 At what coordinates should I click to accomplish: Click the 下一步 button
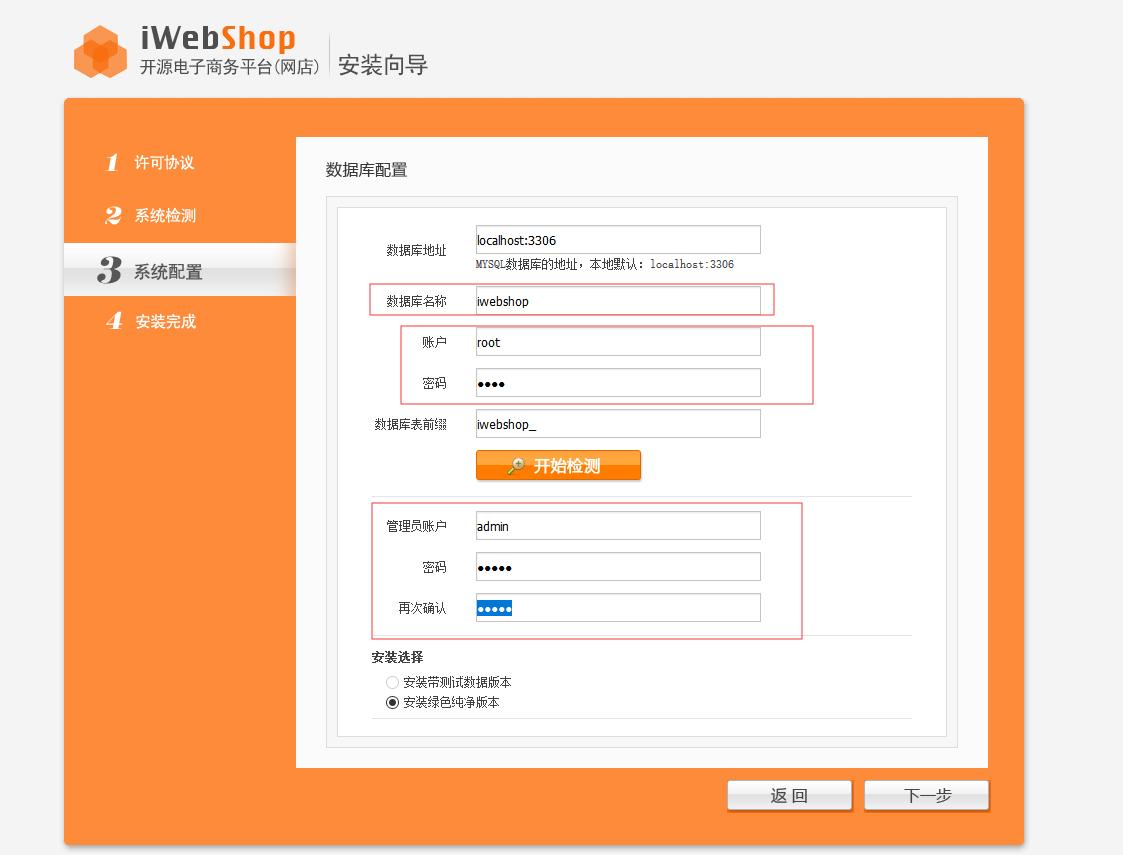(926, 794)
